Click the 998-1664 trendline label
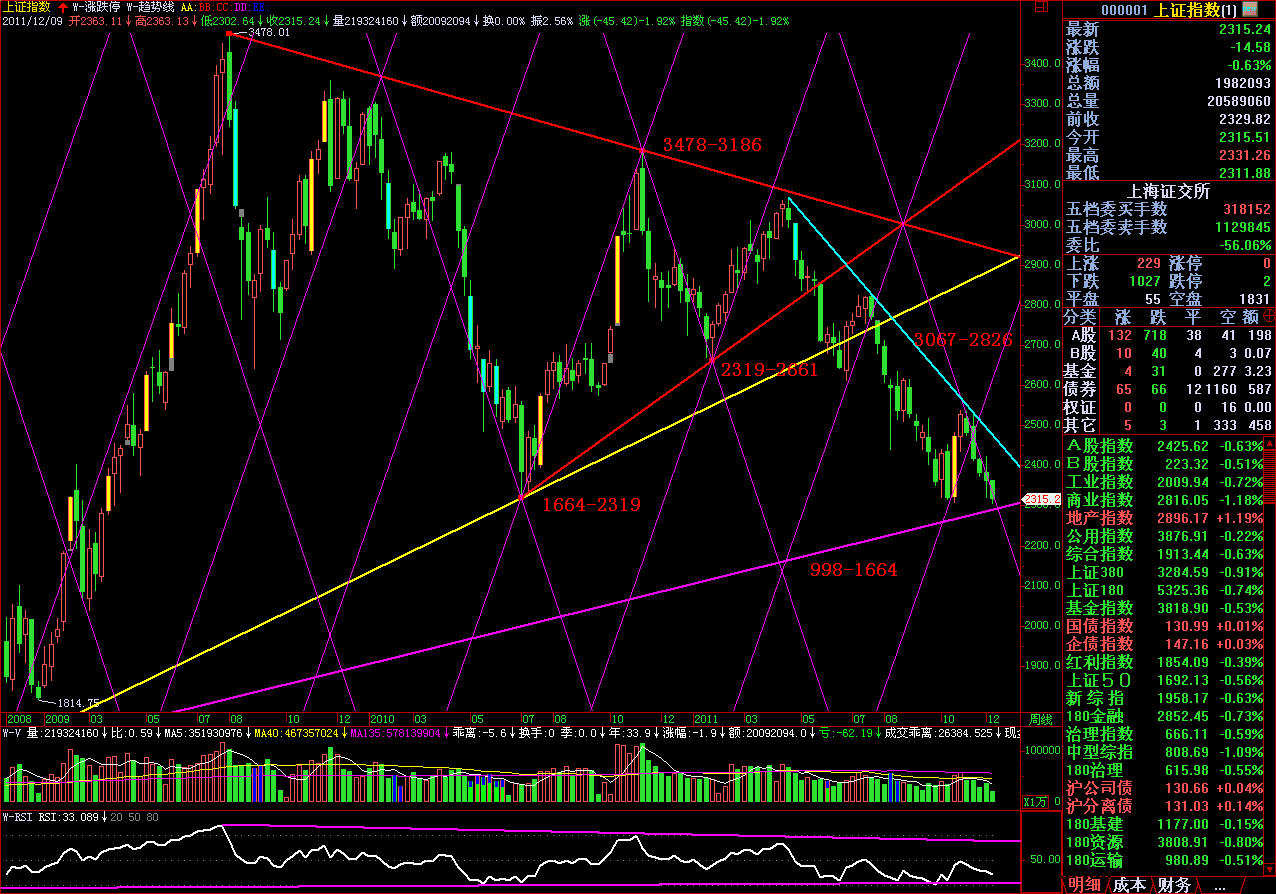The width and height of the screenshot is (1276, 894). coord(853,570)
